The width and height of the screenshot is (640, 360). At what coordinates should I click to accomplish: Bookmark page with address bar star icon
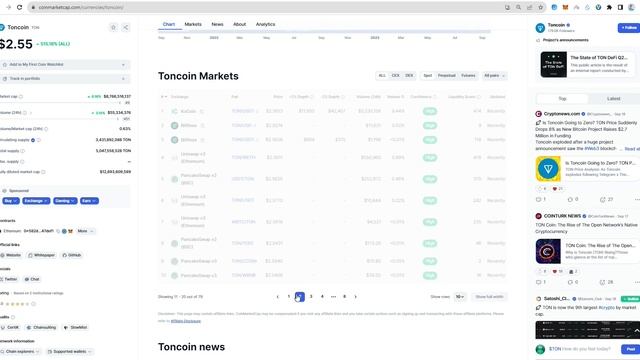[540, 7]
